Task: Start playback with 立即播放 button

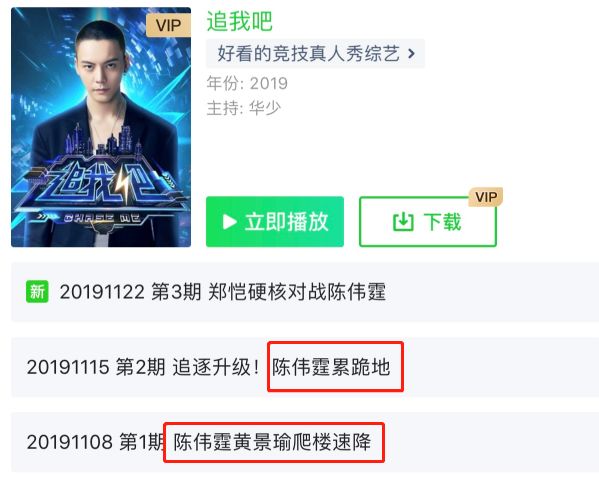Action: click(275, 222)
